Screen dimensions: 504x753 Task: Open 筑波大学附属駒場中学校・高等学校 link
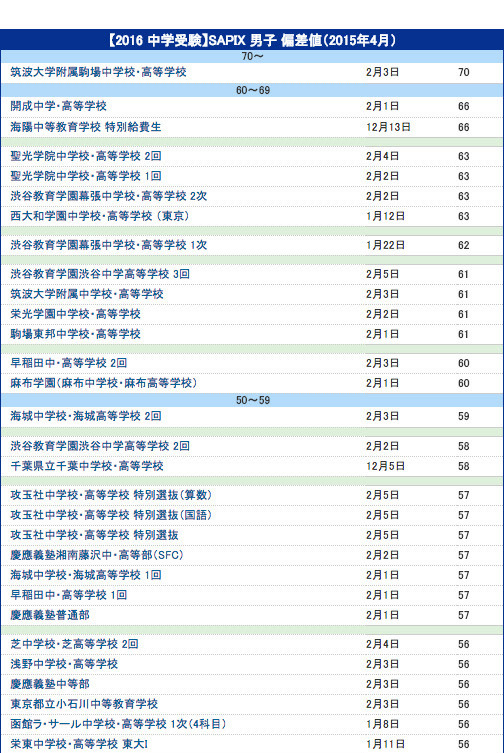(x=98, y=72)
